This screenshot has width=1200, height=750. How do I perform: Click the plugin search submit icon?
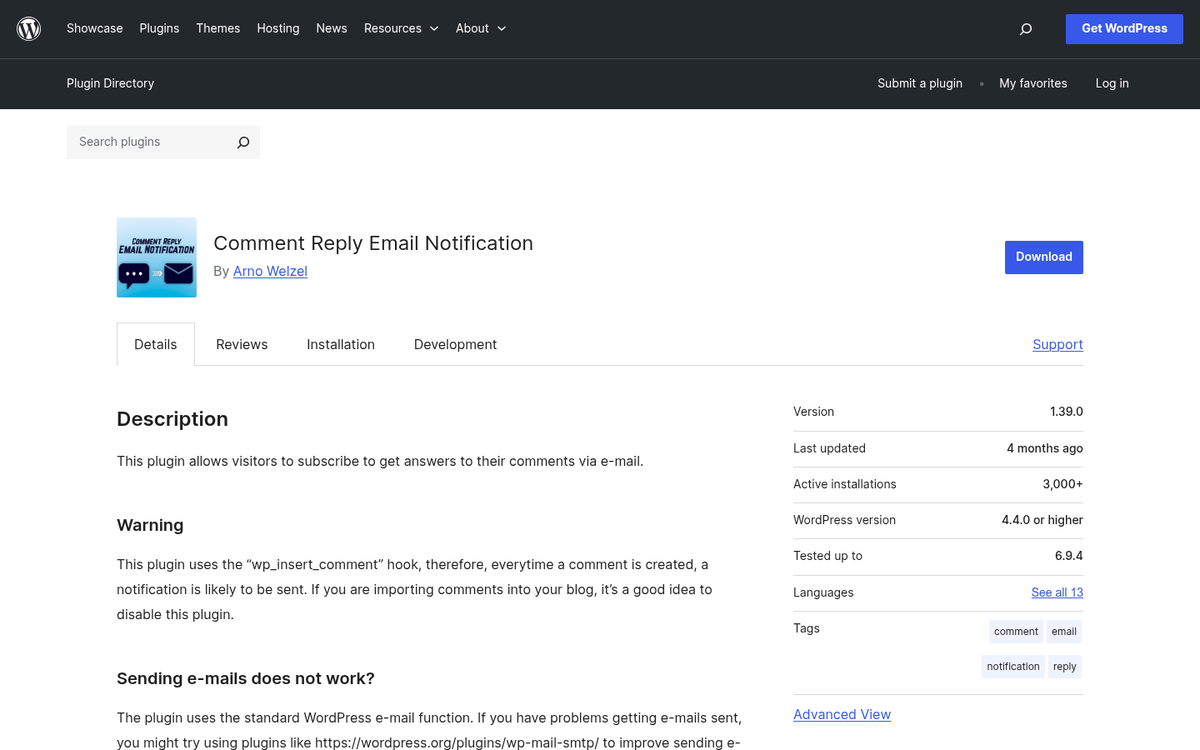pyautogui.click(x=242, y=143)
